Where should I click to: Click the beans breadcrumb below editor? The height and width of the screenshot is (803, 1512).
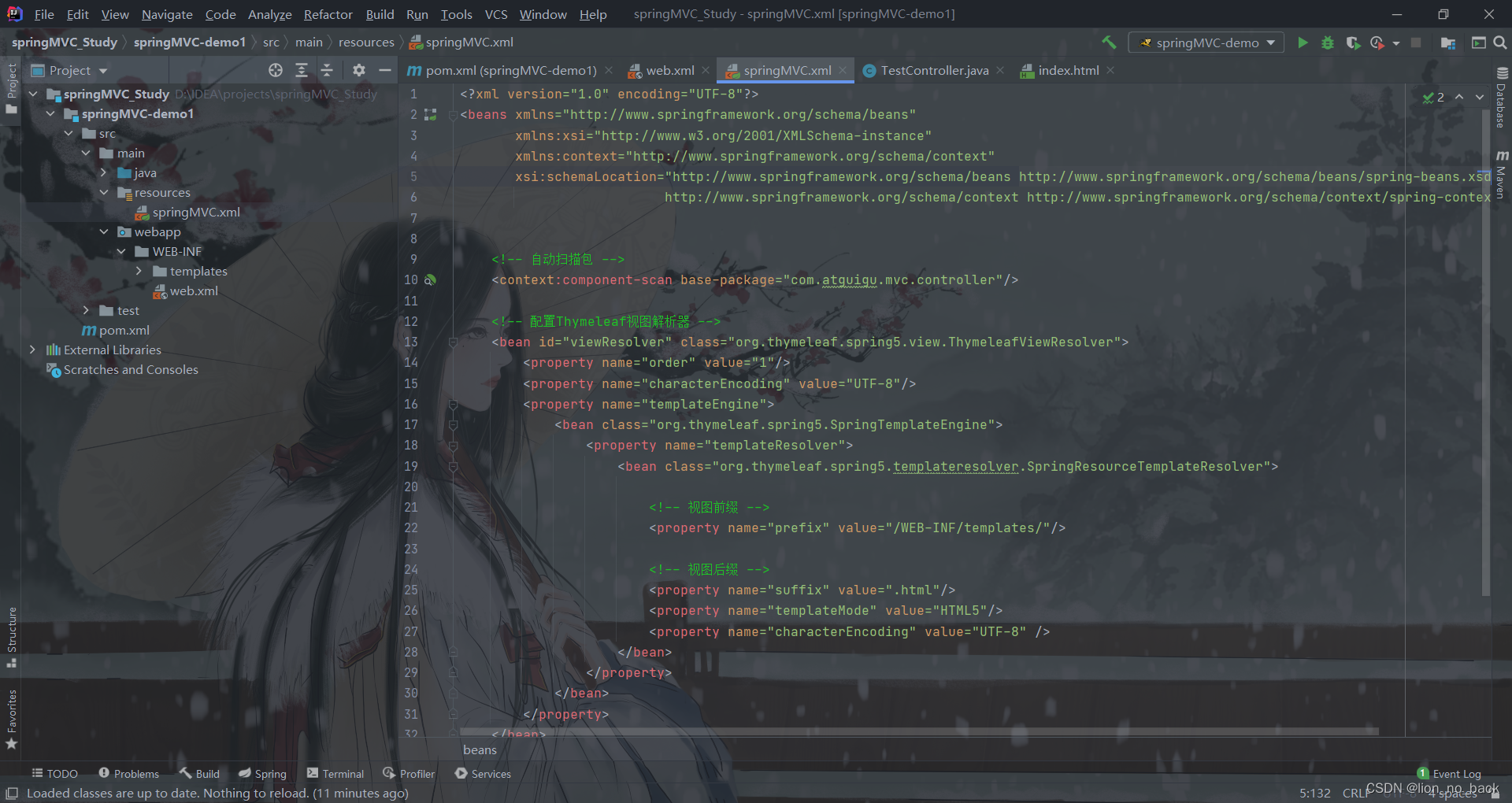[x=480, y=749]
